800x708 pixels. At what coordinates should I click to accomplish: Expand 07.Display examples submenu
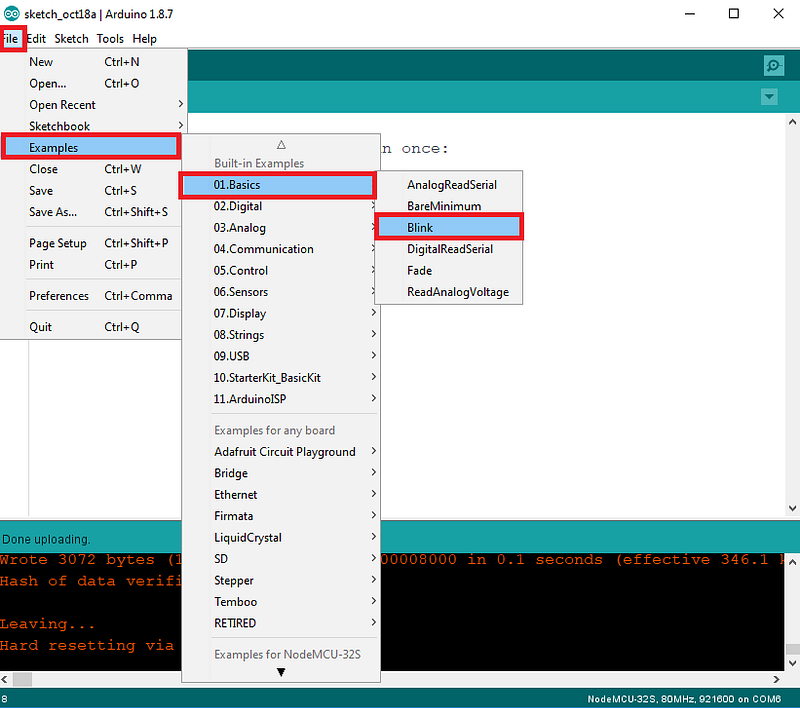click(x=281, y=313)
